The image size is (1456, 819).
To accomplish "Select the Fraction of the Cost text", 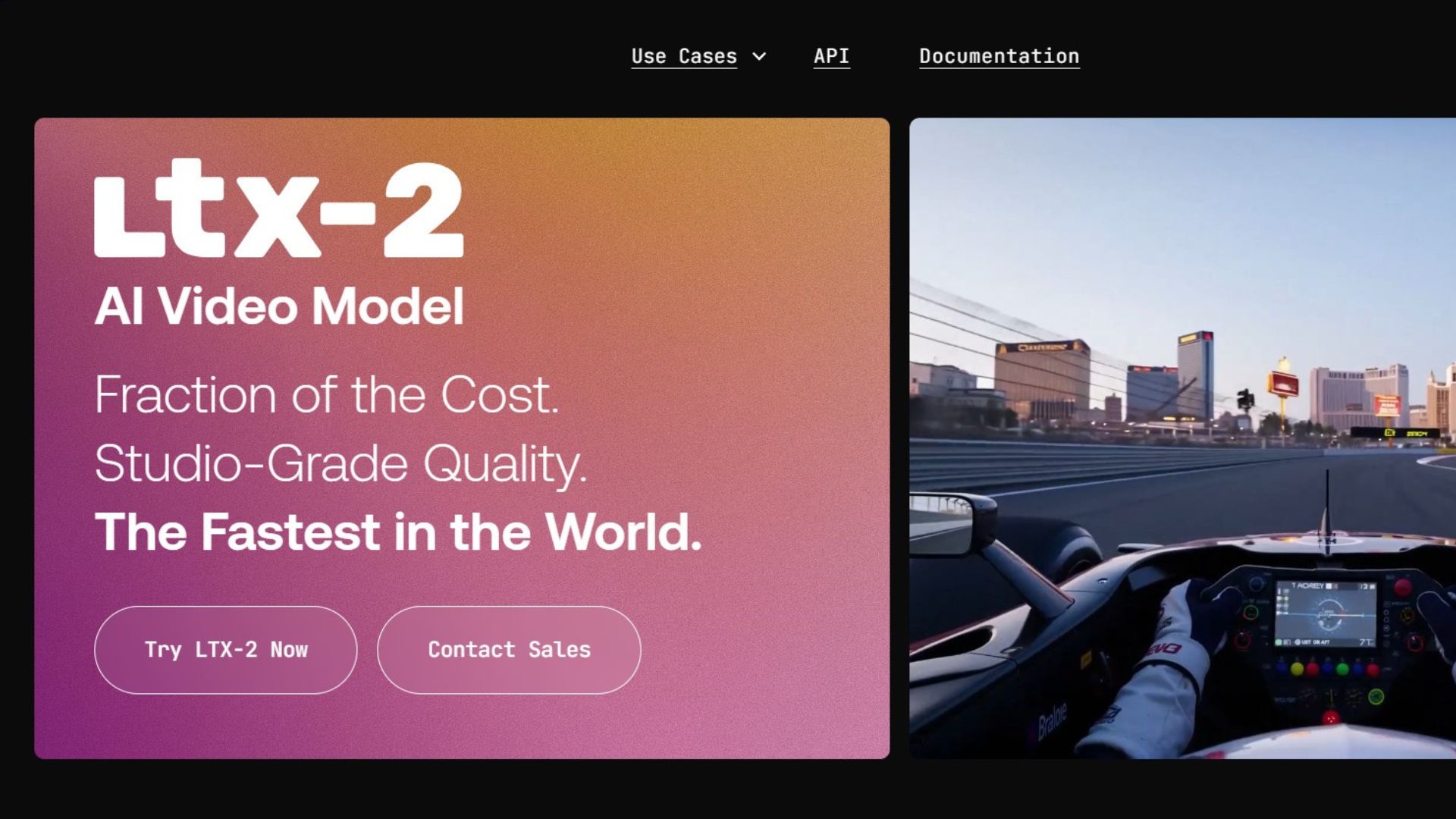I will coord(327,394).
